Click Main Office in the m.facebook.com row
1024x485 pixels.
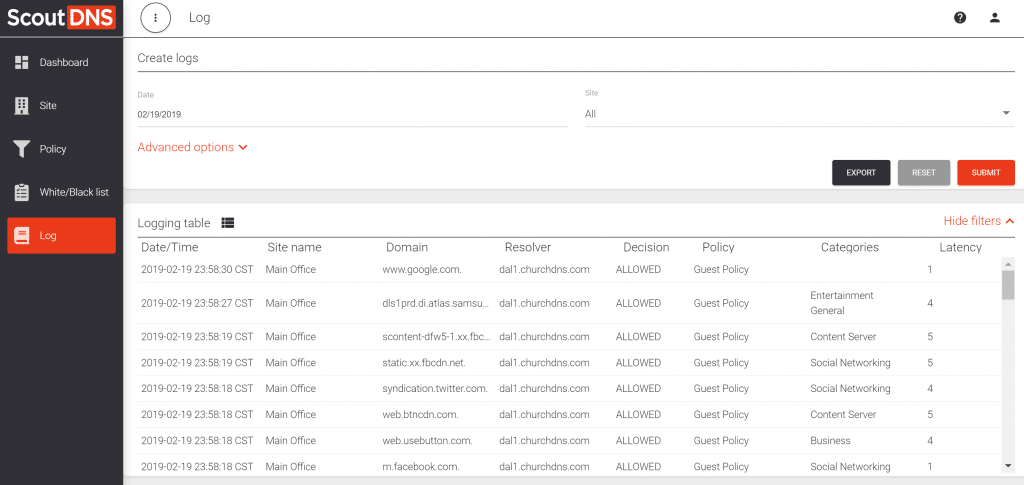click(290, 467)
